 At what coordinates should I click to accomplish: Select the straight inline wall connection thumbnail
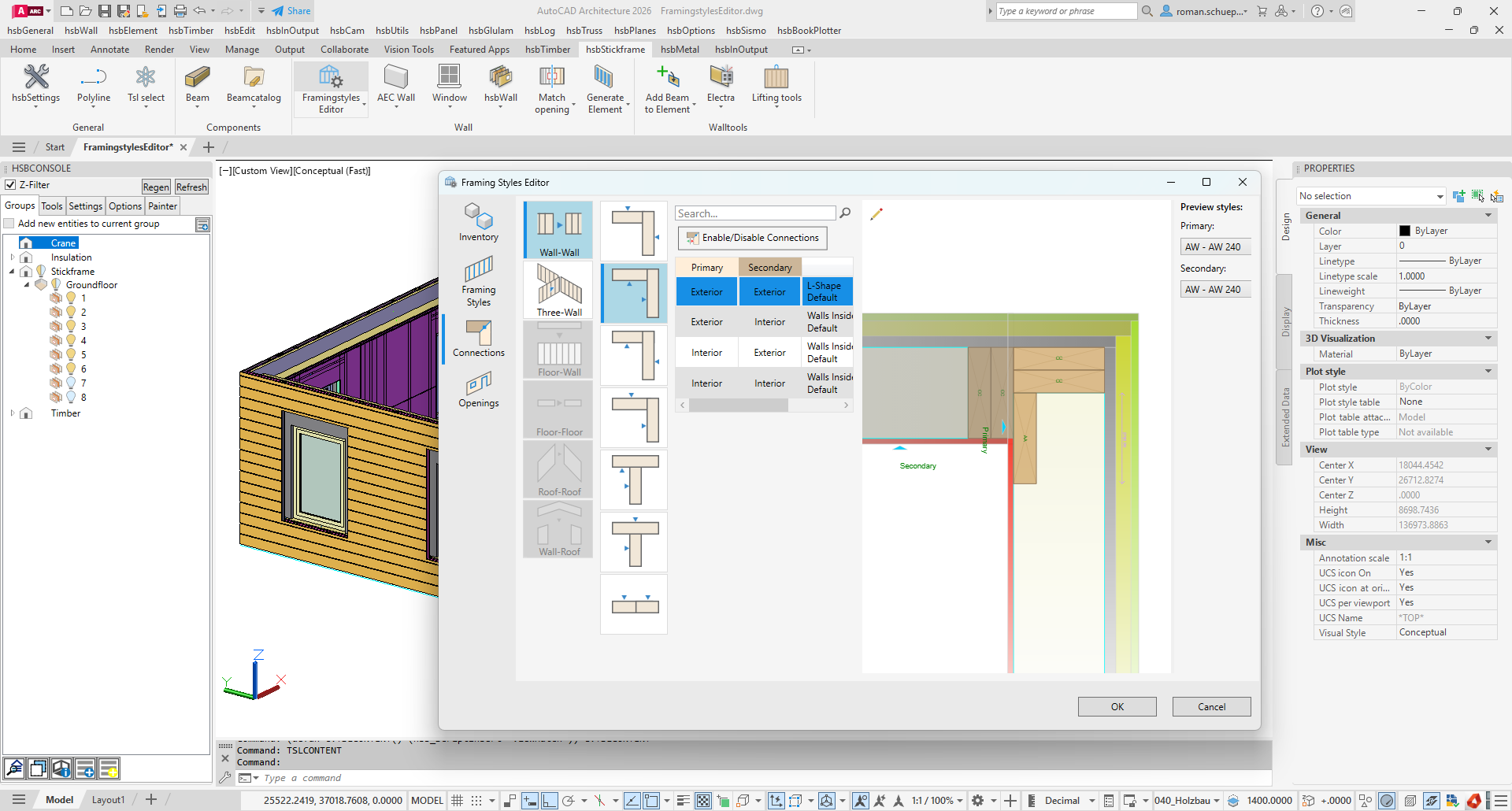634,604
